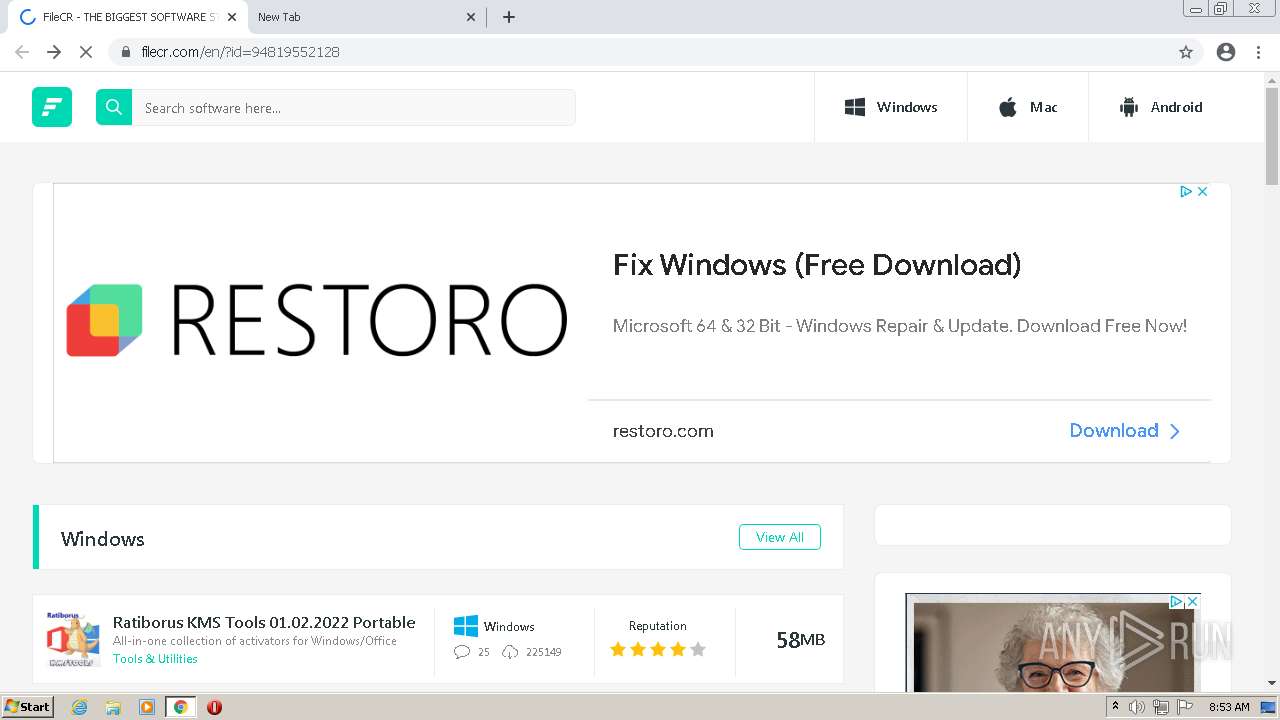Close the New Tab browser tab
Screen dimensions: 1280x720
[471, 17]
